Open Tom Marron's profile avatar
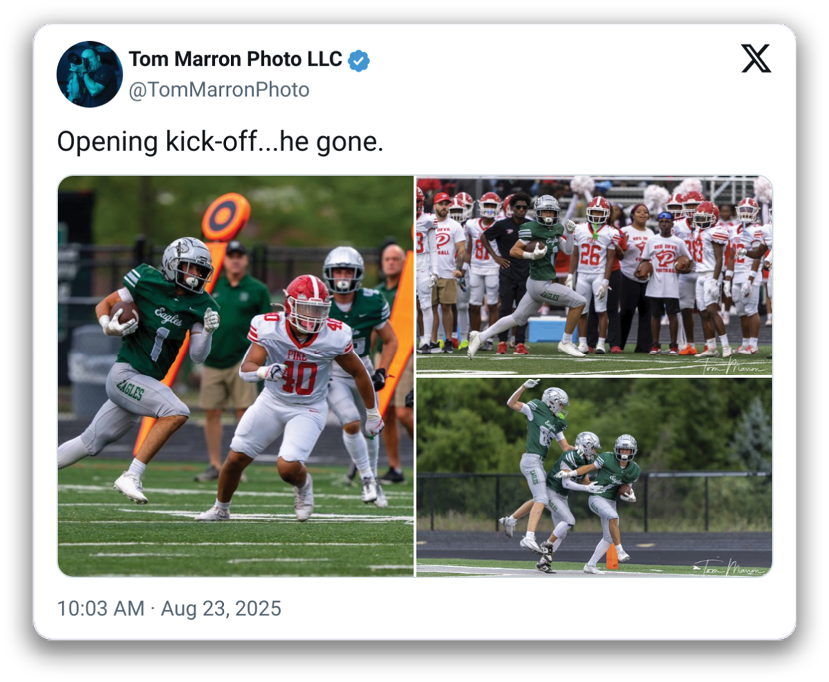 point(89,74)
